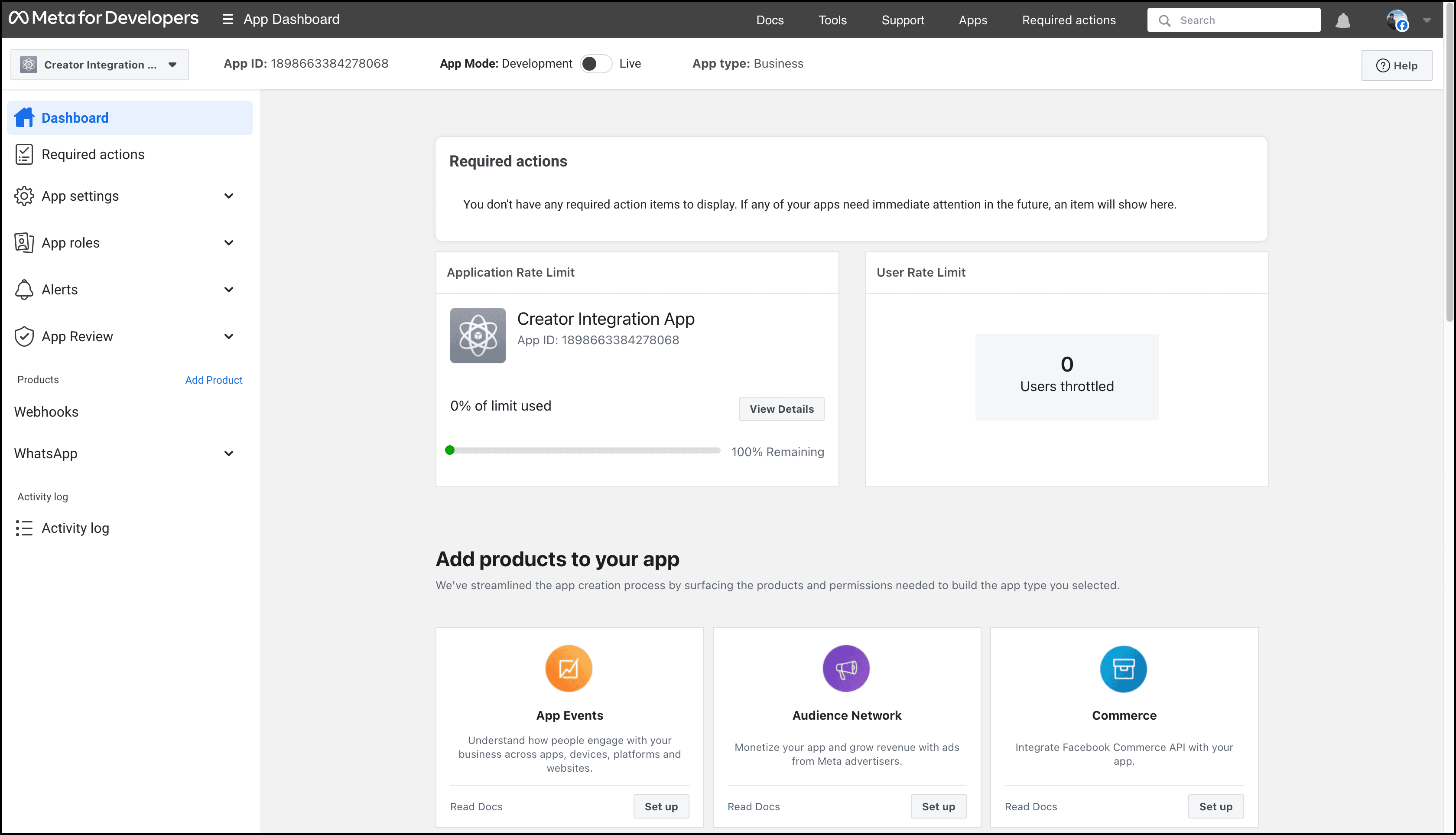Screen dimensions: 1456x835
Task: Open the Docs menu in top navigation
Action: [769, 20]
